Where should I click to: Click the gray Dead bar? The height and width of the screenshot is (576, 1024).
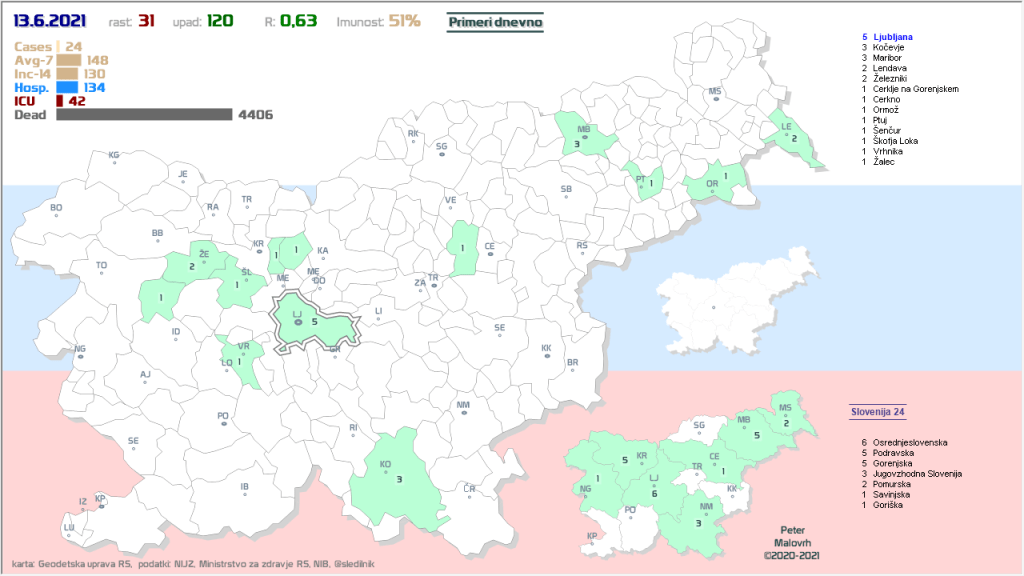[x=144, y=115]
